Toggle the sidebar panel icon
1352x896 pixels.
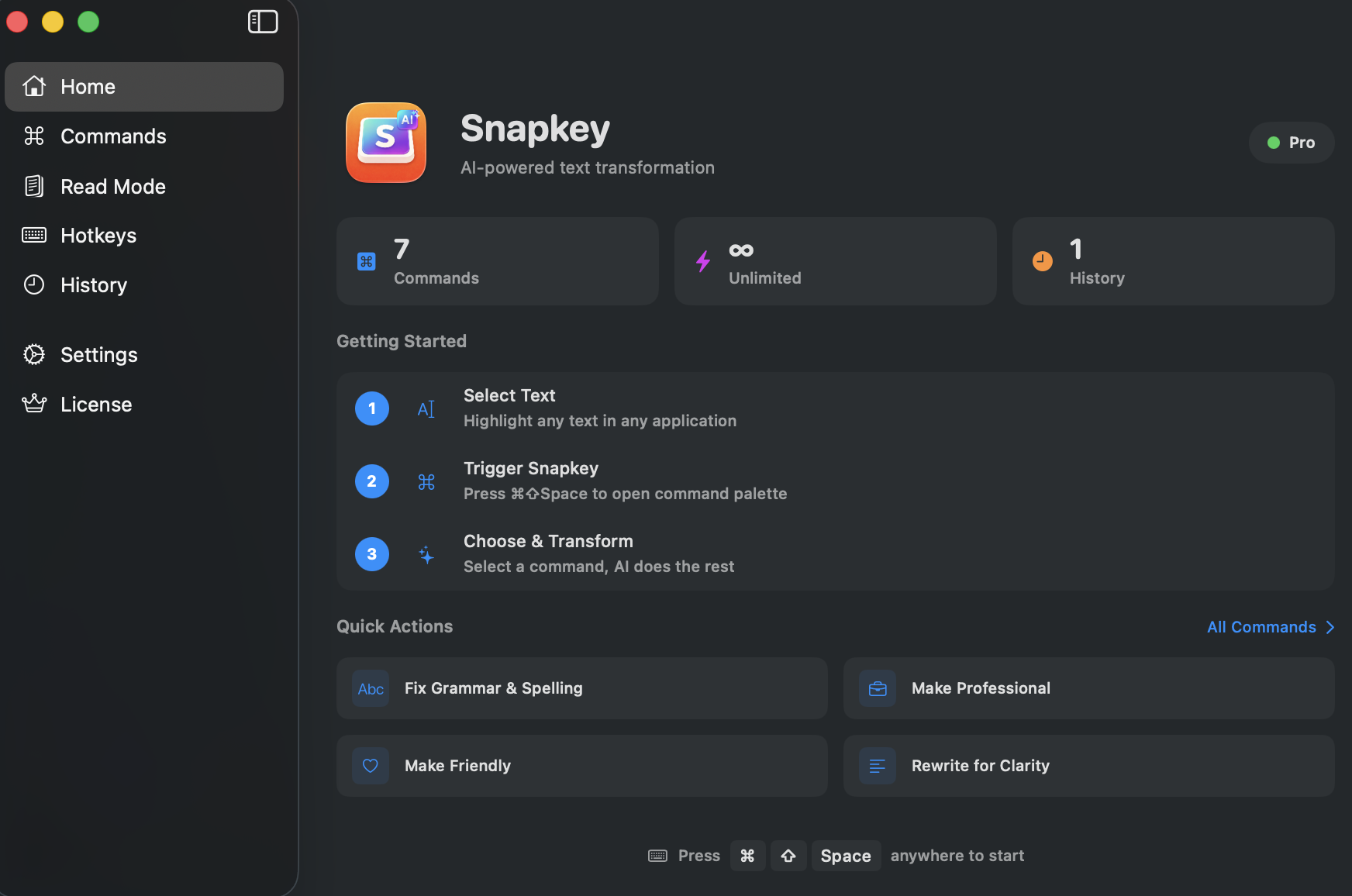[263, 22]
